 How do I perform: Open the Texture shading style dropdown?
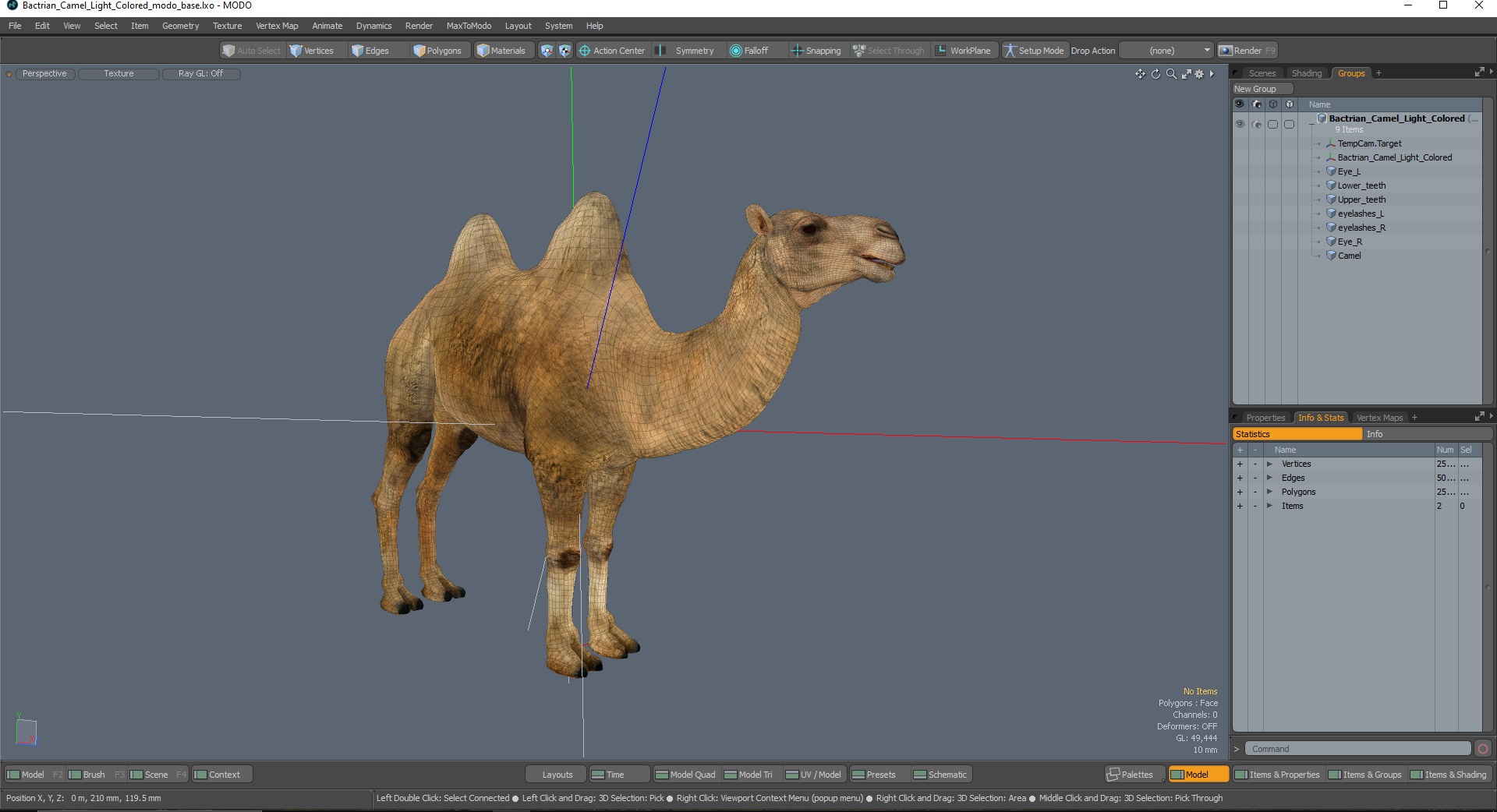coord(119,73)
